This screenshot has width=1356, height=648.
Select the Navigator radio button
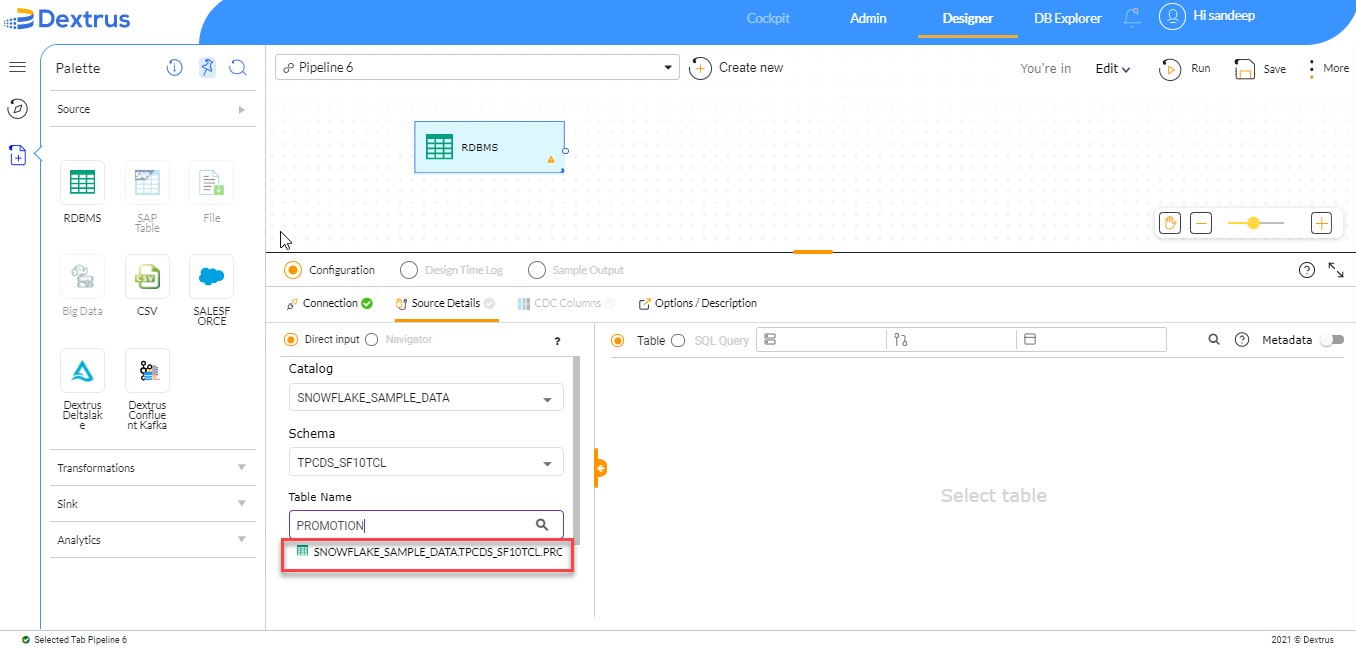372,339
